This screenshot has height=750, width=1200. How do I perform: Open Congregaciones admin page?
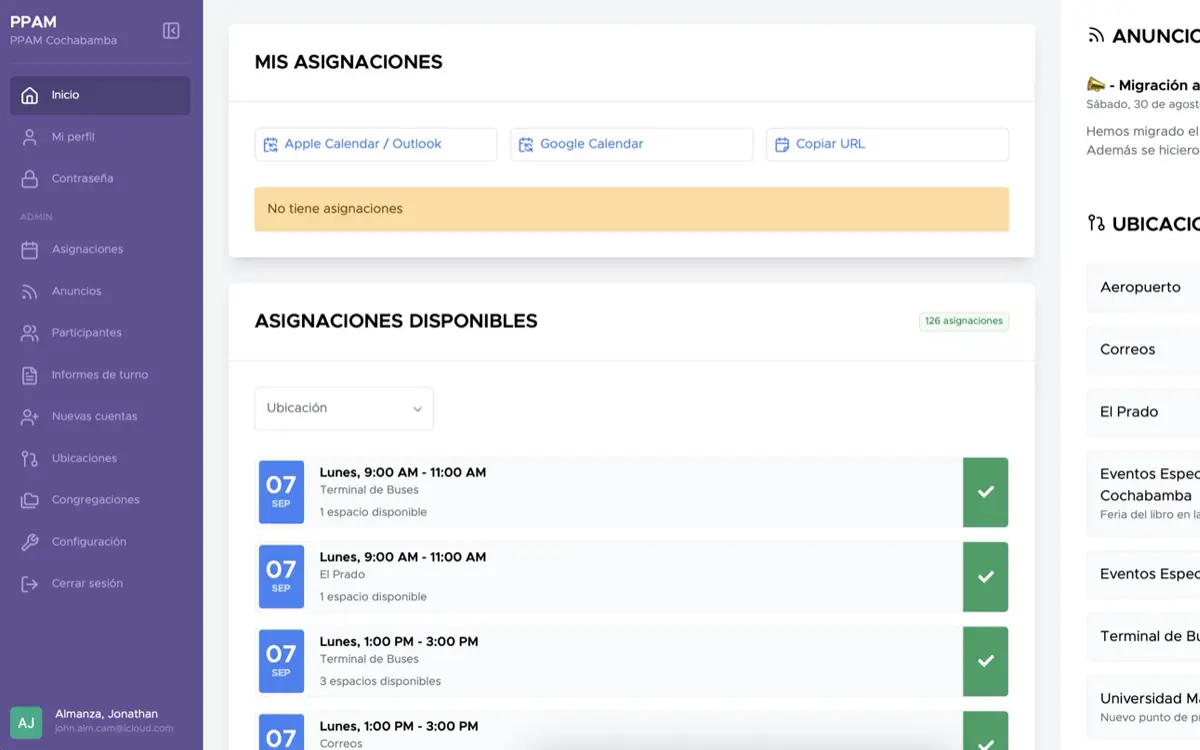pyautogui.click(x=100, y=500)
